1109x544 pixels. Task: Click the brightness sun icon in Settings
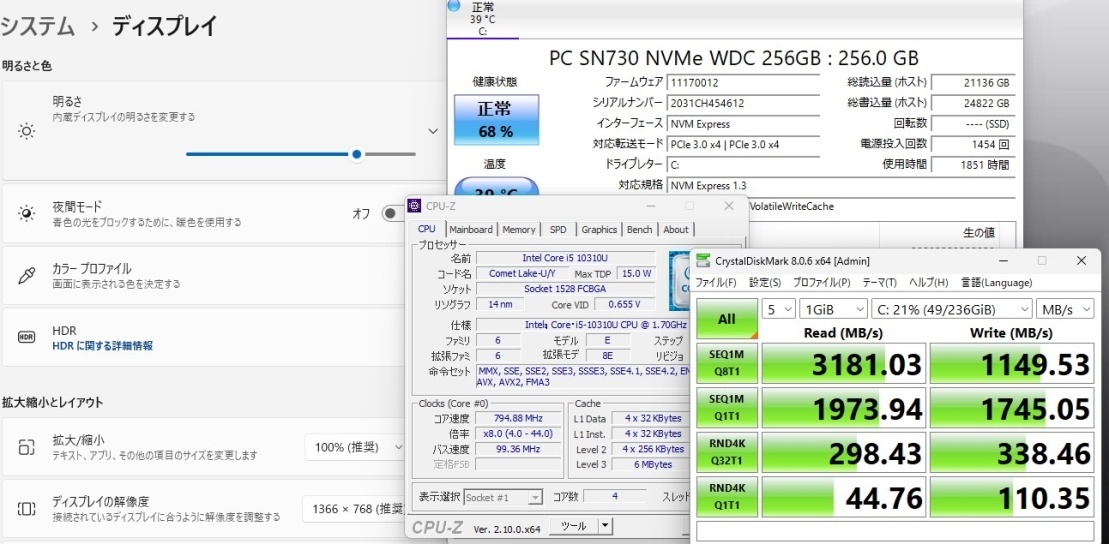[x=26, y=131]
